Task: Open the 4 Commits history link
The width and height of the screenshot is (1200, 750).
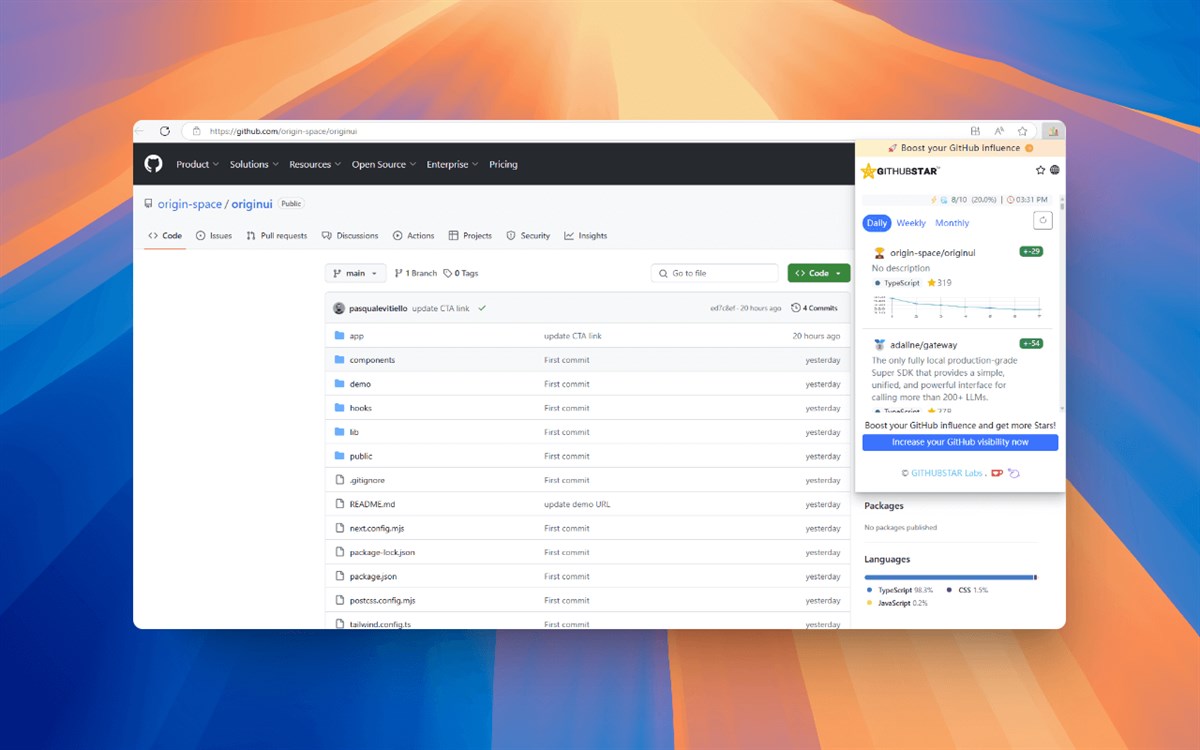Action: 814,308
